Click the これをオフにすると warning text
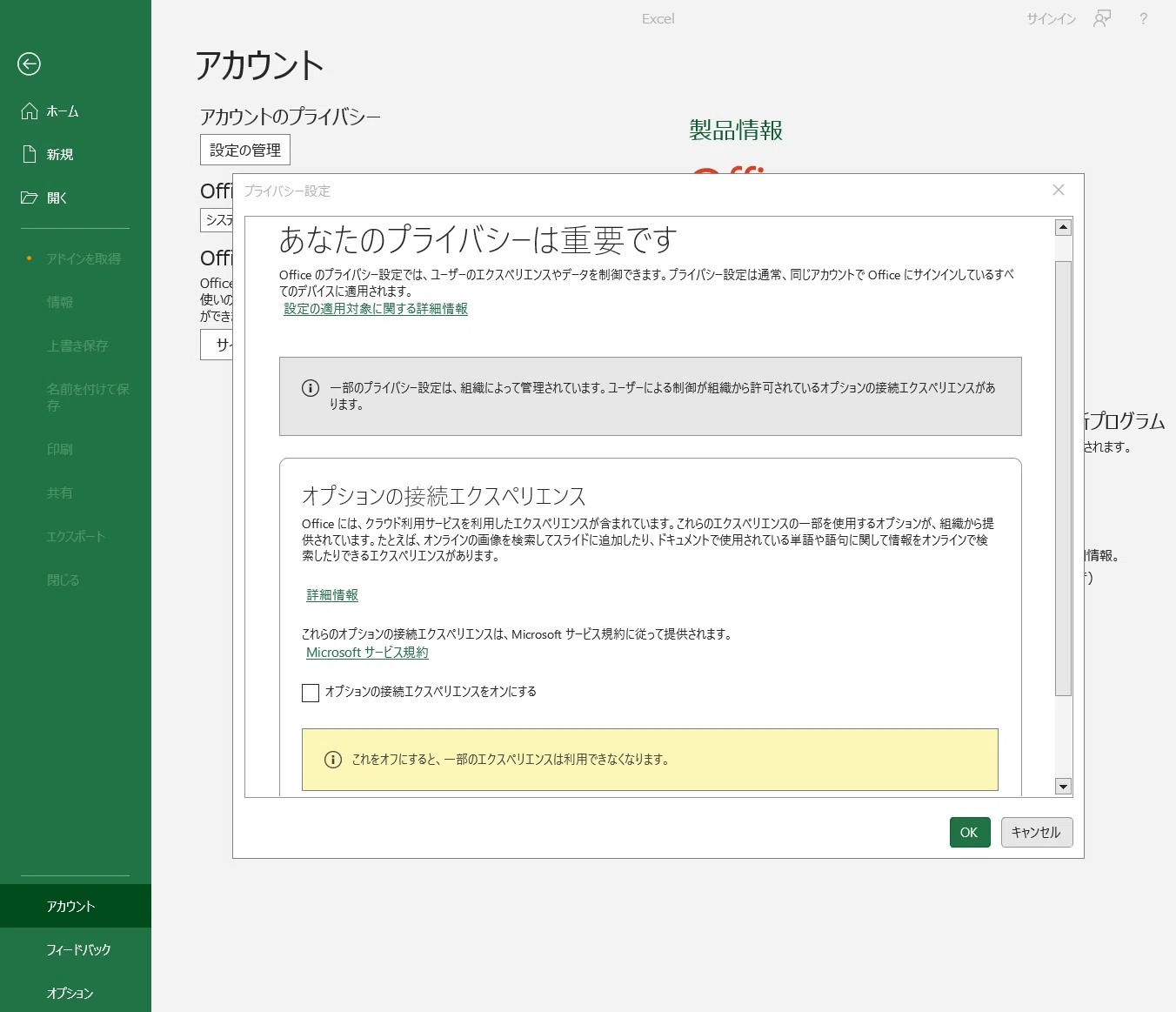The height and width of the screenshot is (1012, 1176). point(511,760)
